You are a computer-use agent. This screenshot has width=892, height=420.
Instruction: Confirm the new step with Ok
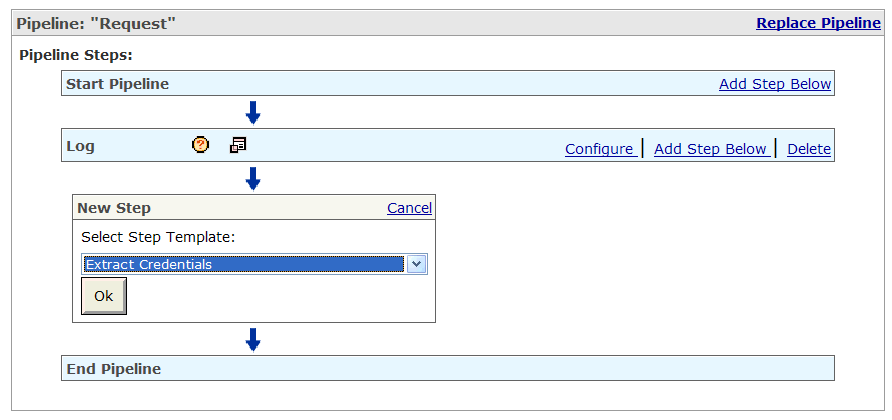[x=104, y=296]
